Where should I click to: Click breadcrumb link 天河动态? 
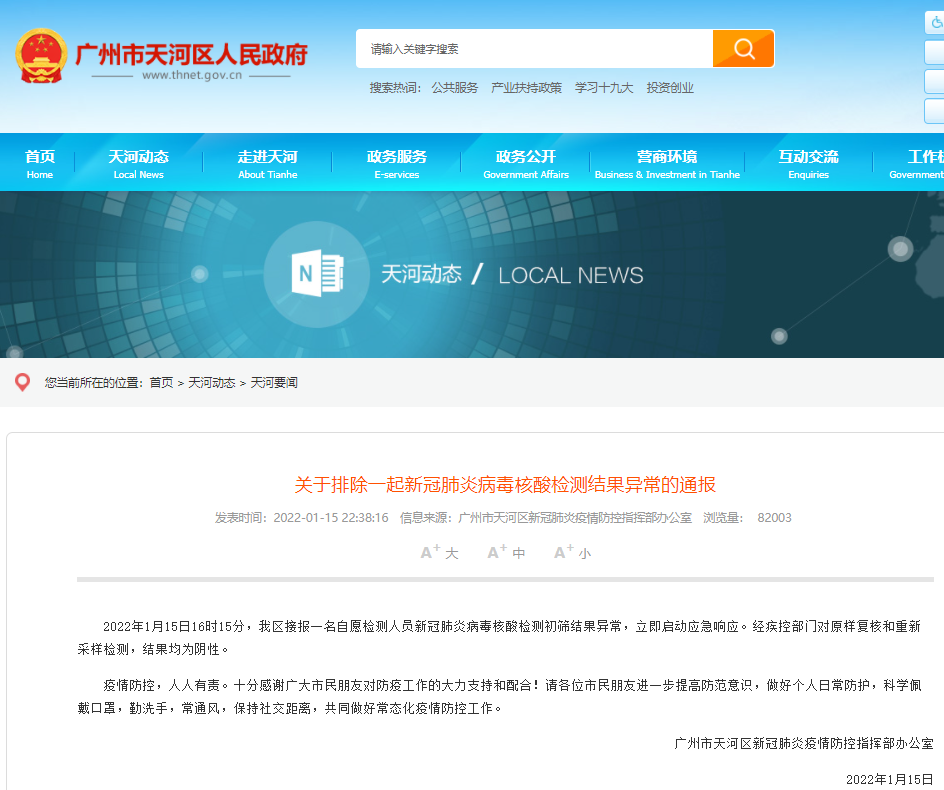(x=211, y=383)
